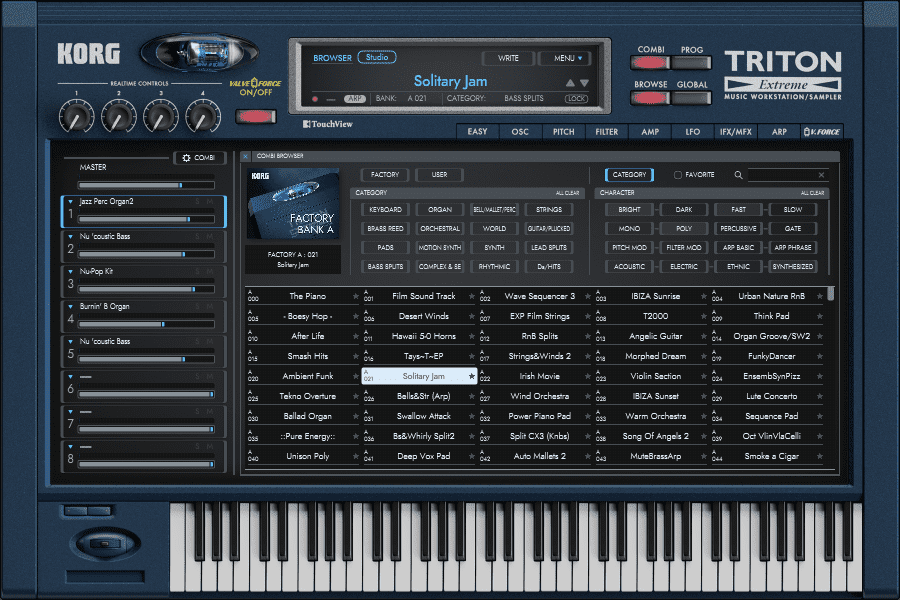Screen dimensions: 900x600
Task: Switch to the OSC tab
Action: click(520, 132)
